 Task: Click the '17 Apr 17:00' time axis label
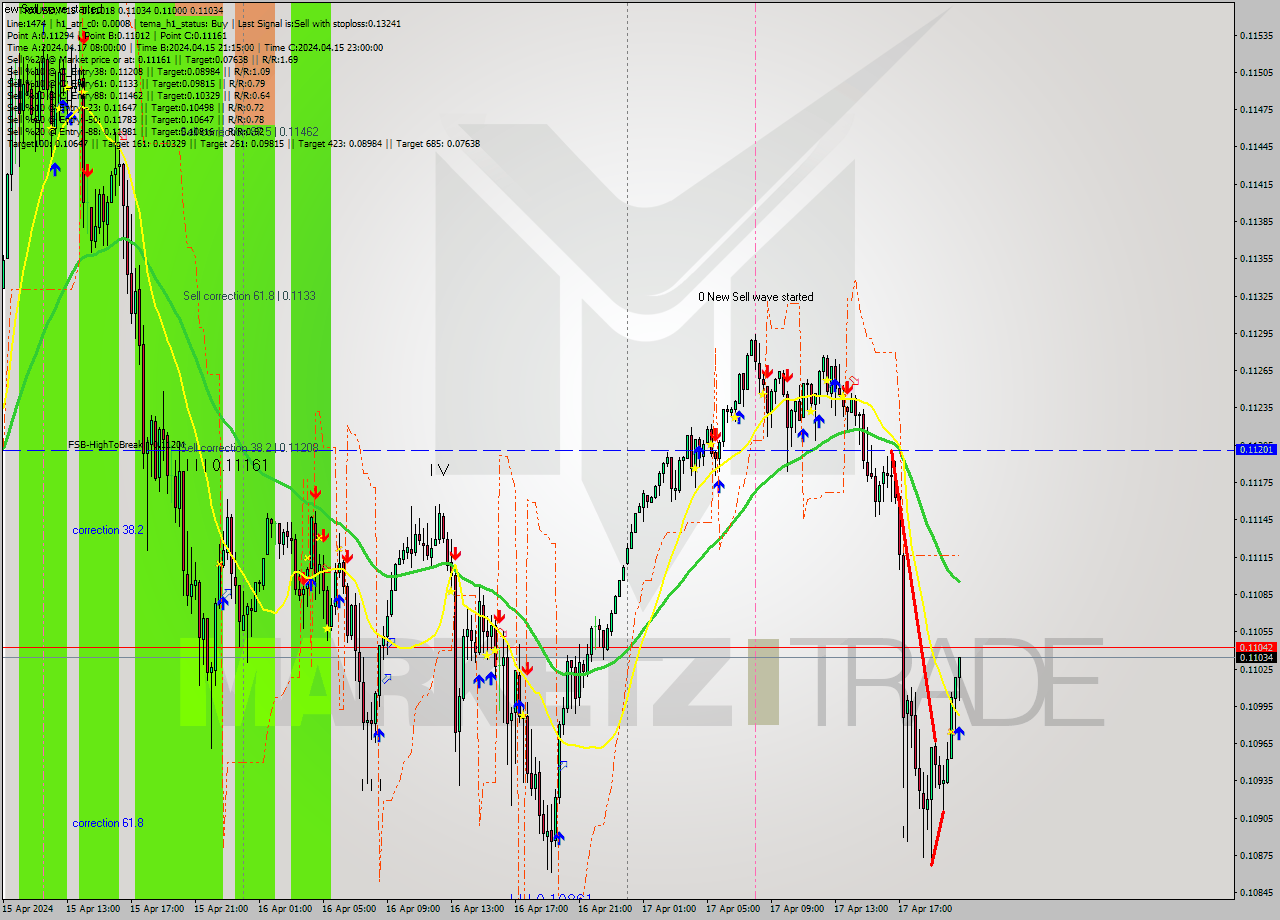click(x=925, y=909)
